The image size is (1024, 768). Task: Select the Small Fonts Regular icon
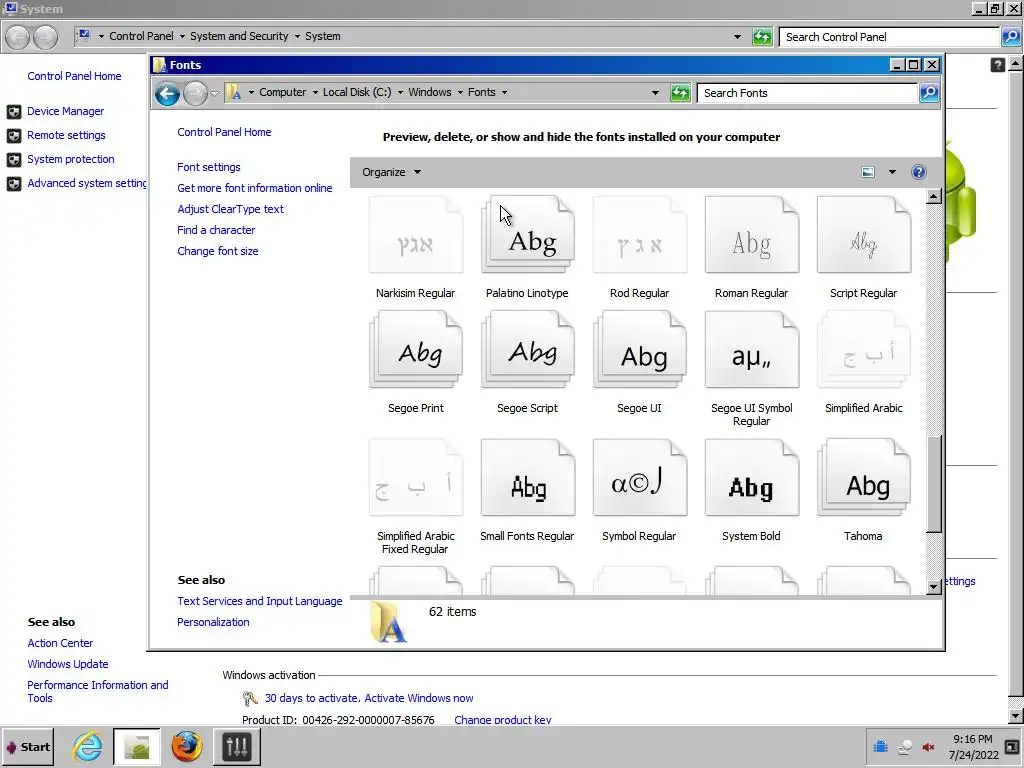528,478
